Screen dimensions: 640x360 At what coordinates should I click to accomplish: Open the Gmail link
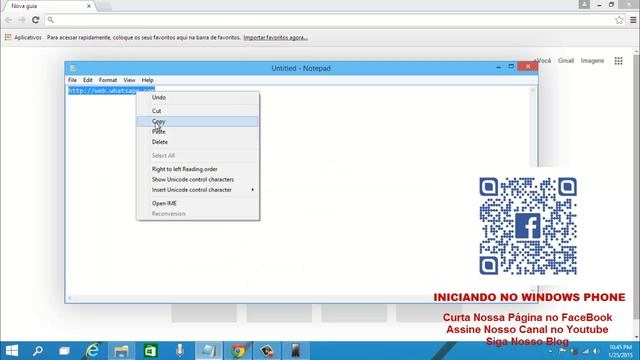click(566, 60)
